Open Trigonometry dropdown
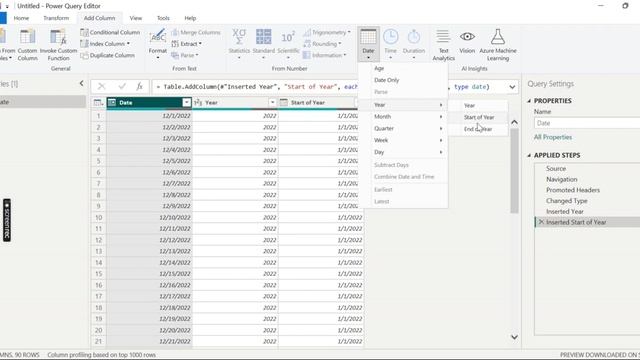Screen dimensions: 640x360 click(x=327, y=32)
